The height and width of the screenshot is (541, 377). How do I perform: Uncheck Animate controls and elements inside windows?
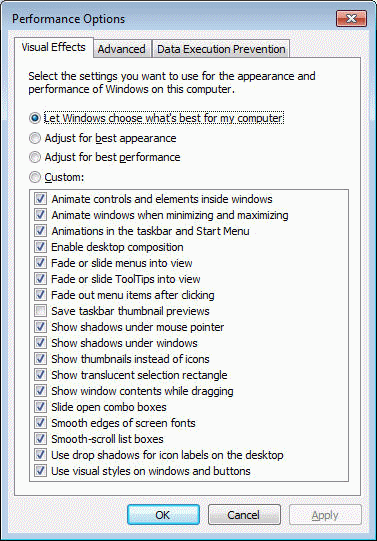tap(40, 199)
